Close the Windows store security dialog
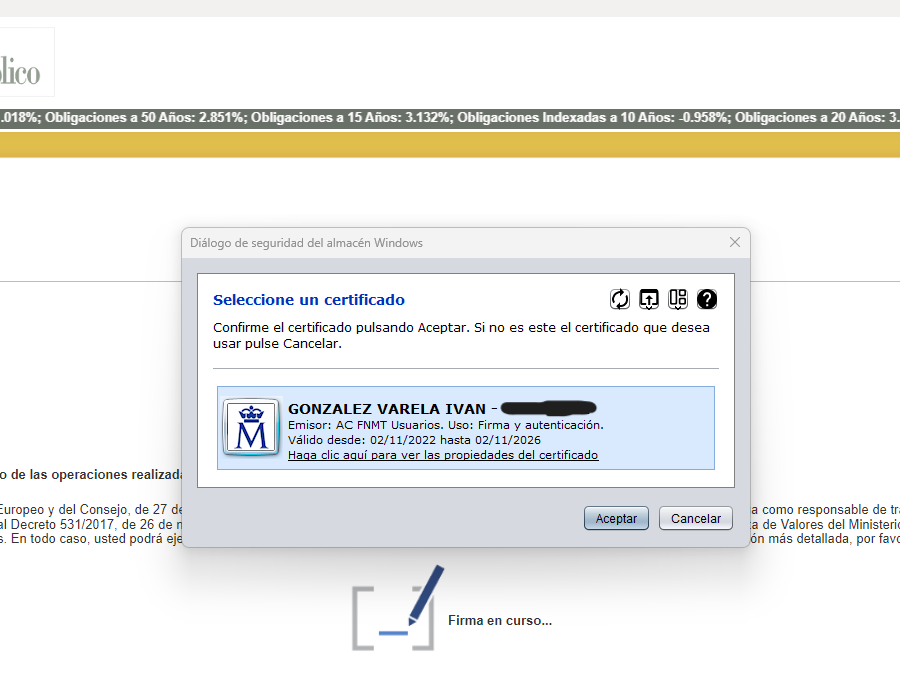This screenshot has width=900, height=674. (x=735, y=242)
